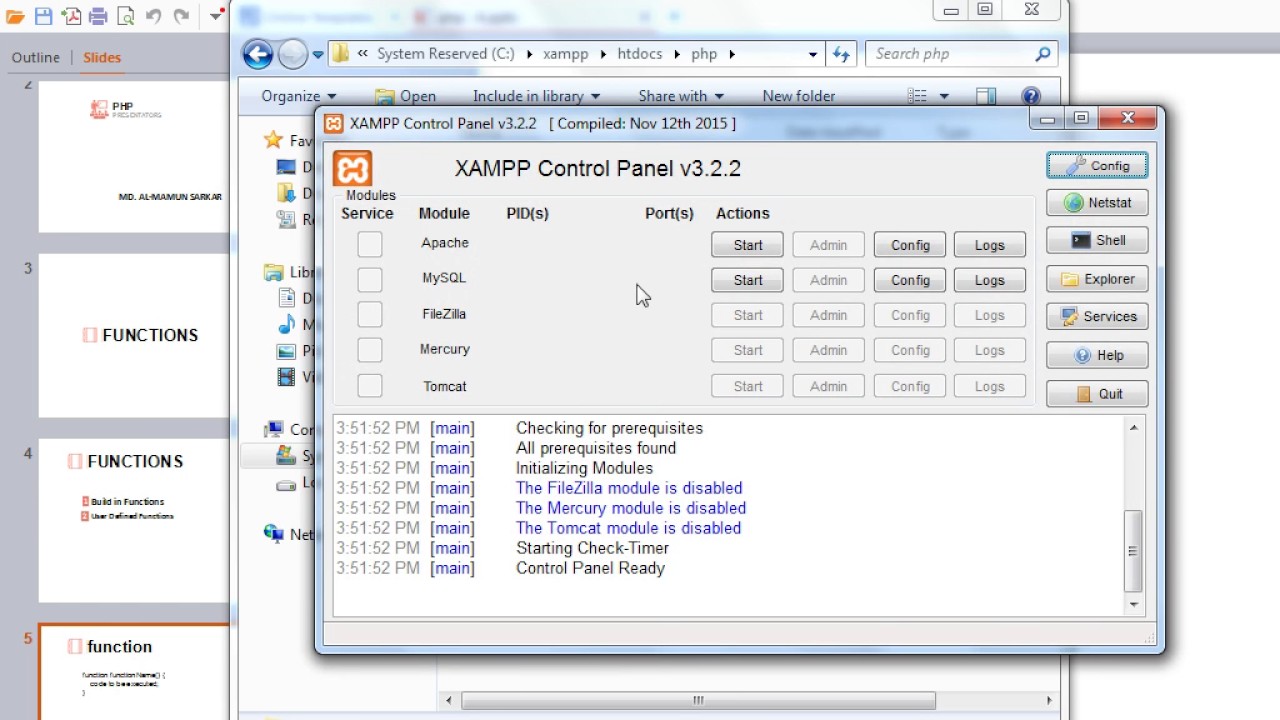Screen dimensions: 1280x720
Task: Toggle the preview pane in file explorer
Action: [986, 96]
